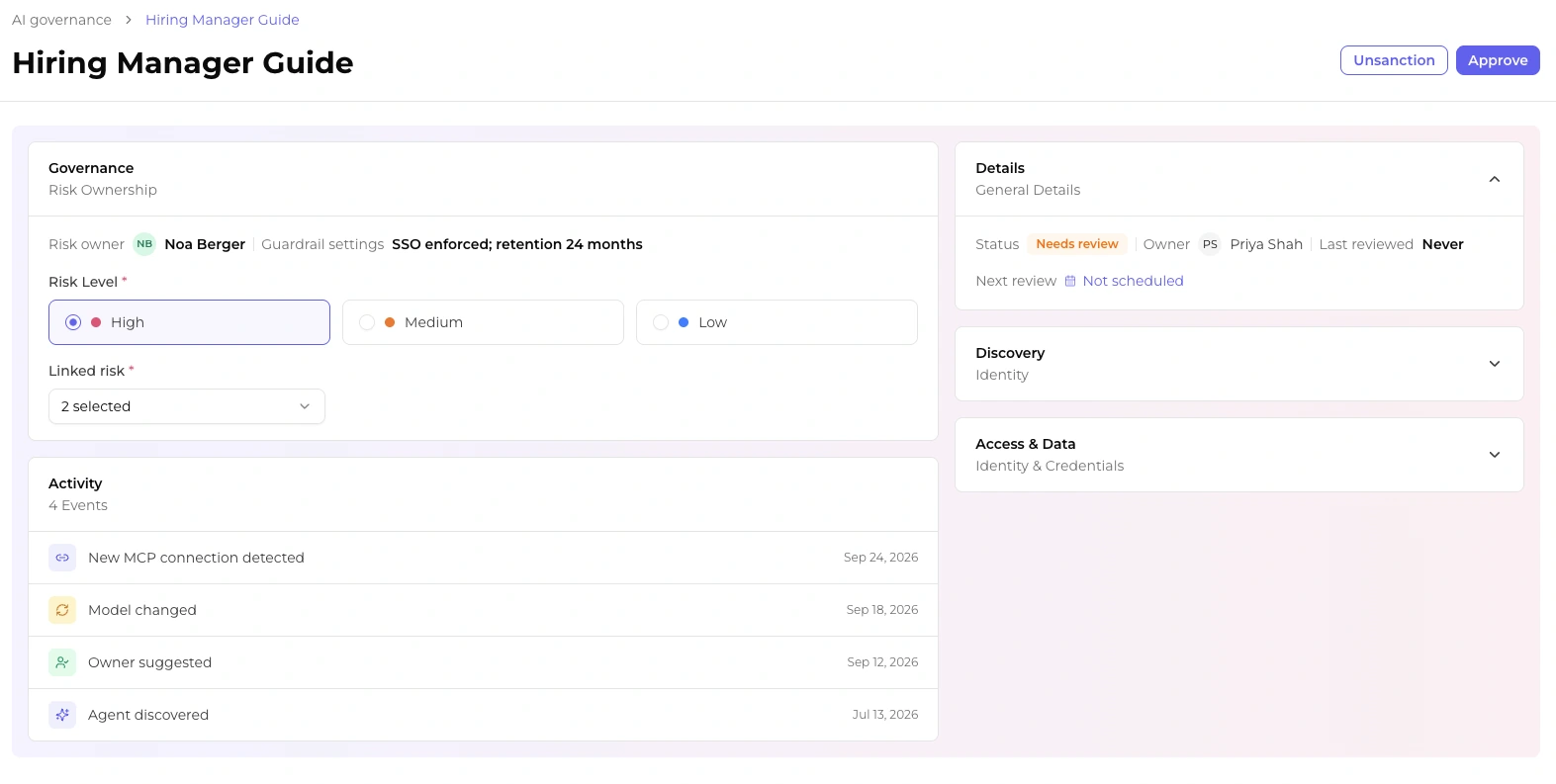The height and width of the screenshot is (784, 1556).
Task: Click the breadcrumb chevron separator
Action: pos(129,20)
